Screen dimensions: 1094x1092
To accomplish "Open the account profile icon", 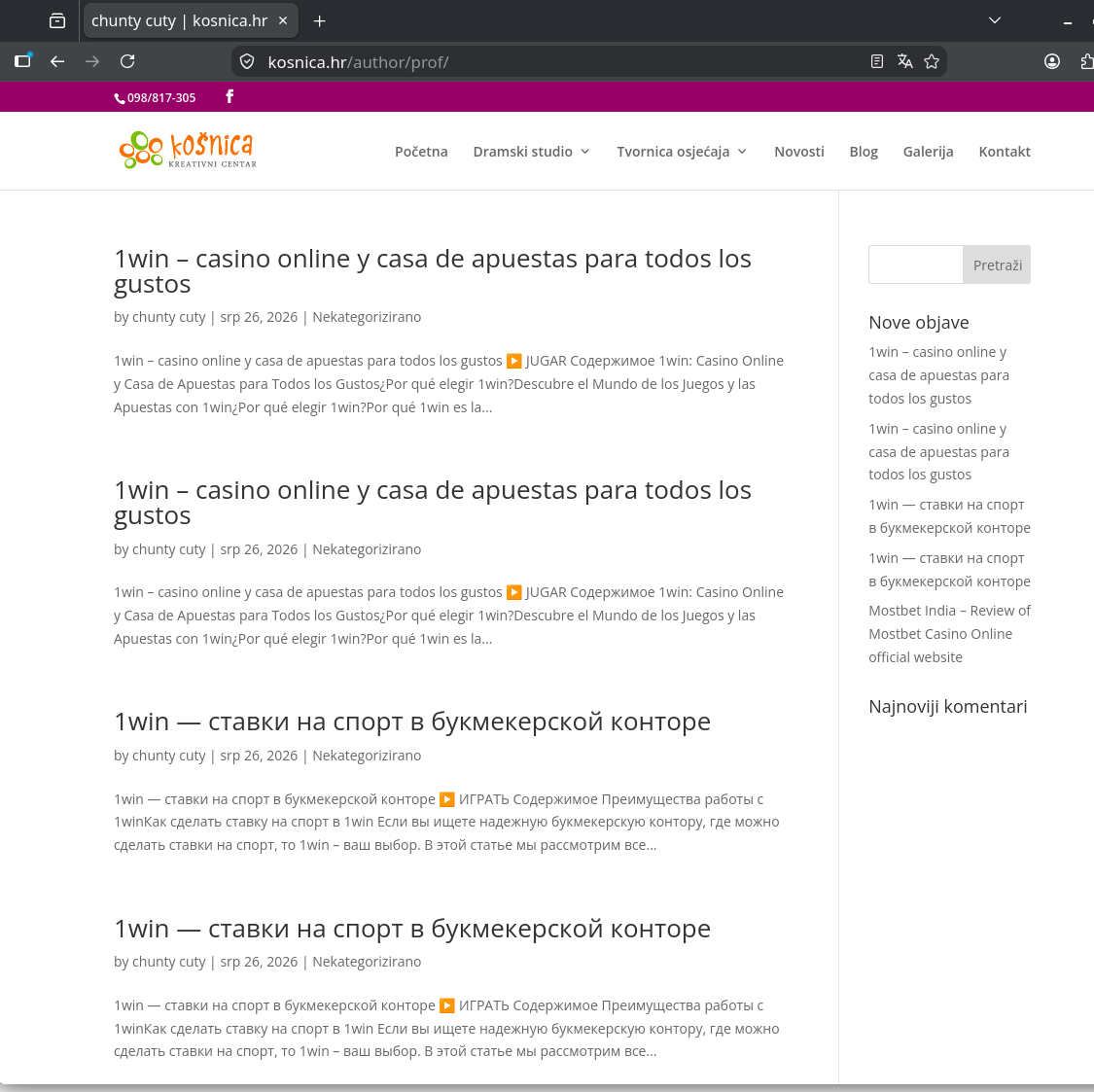I will coord(1052,61).
